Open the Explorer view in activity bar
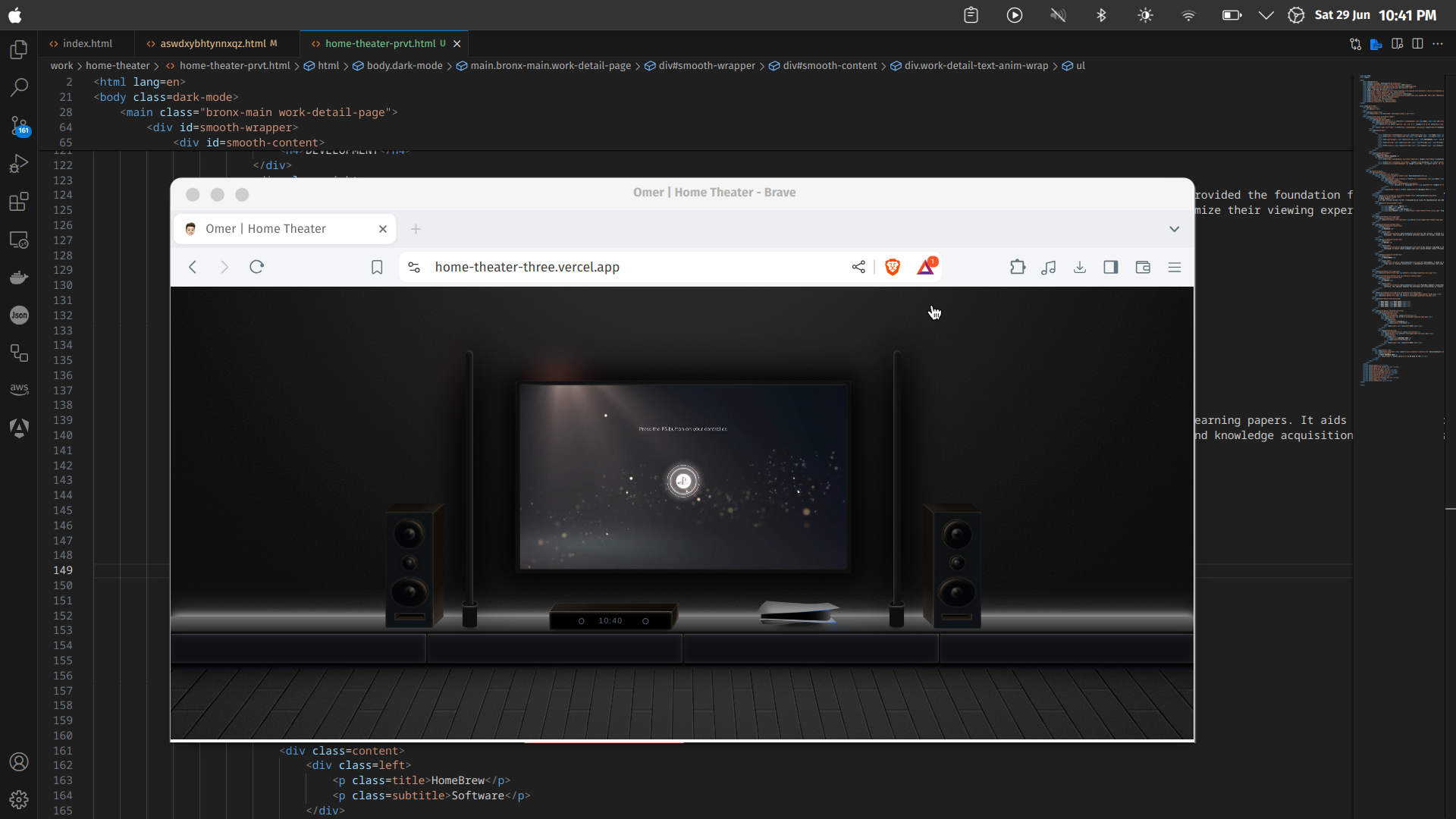Image resolution: width=1456 pixels, height=819 pixels. (19, 50)
